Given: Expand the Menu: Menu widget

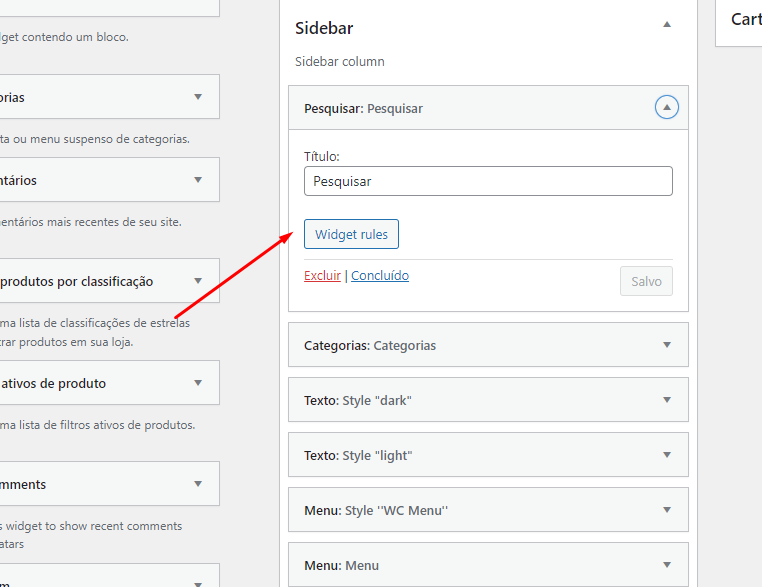Looking at the screenshot, I should pos(667,565).
